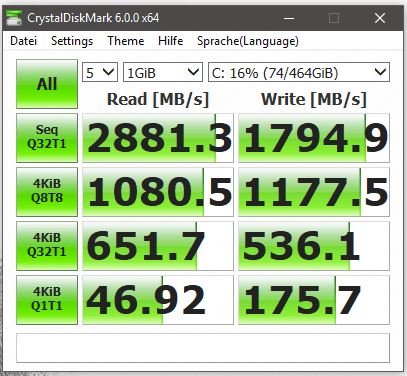Select the 4KiB Q1T1 write value 175.7
The width and height of the screenshot is (407, 376).
tap(314, 300)
